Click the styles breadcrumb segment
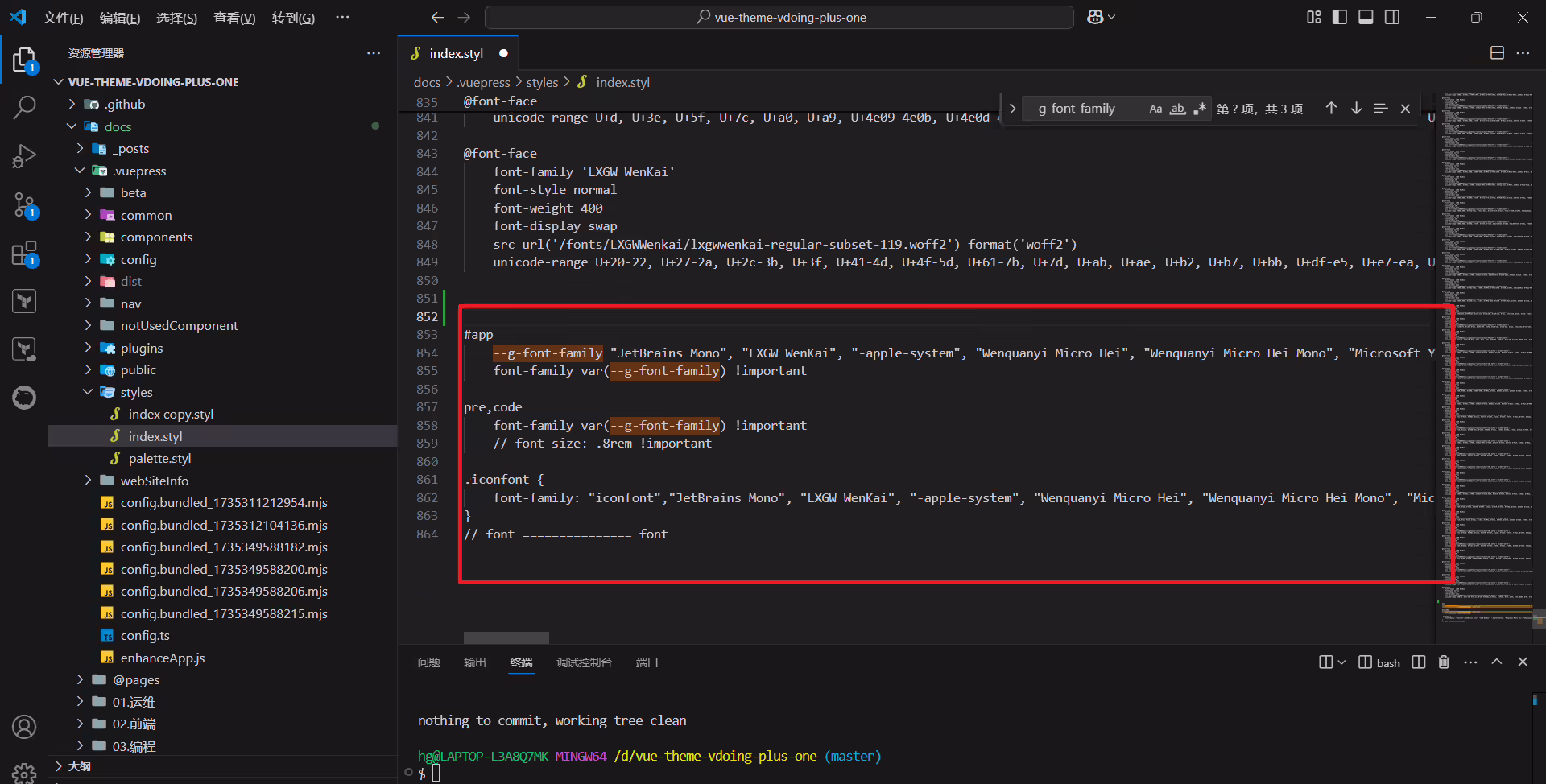This screenshot has width=1546, height=784. 542,82
